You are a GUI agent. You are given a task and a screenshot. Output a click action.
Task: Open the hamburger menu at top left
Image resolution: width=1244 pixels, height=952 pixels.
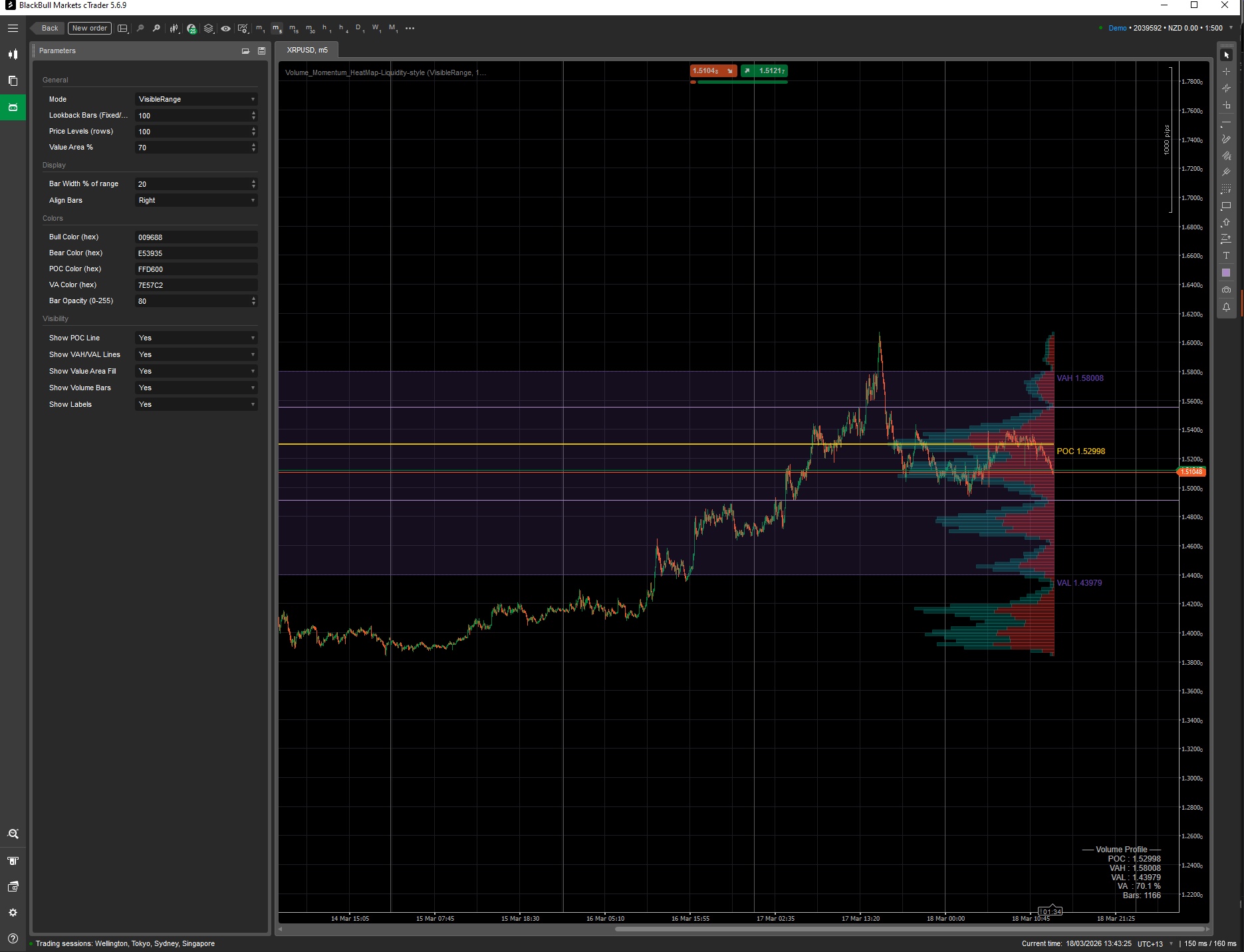(13, 28)
